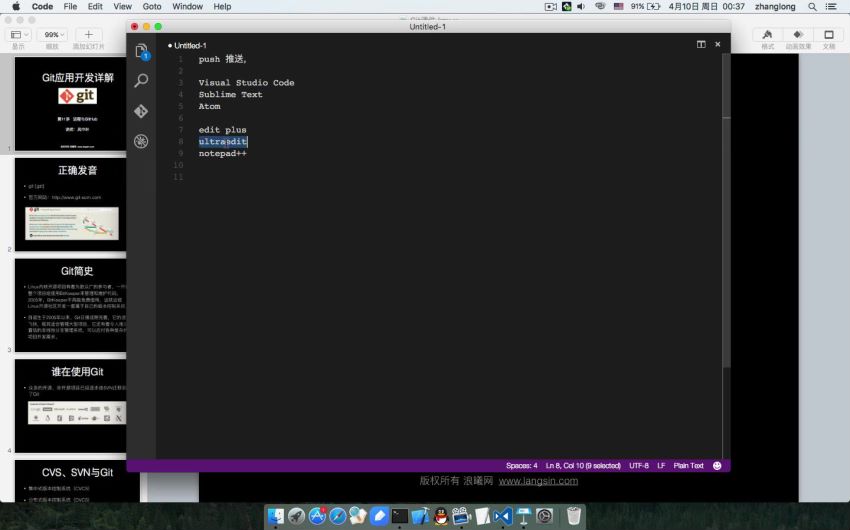Screen dimensions: 850x530
Task: Open Keynote view options dropdown
Action: point(19,35)
